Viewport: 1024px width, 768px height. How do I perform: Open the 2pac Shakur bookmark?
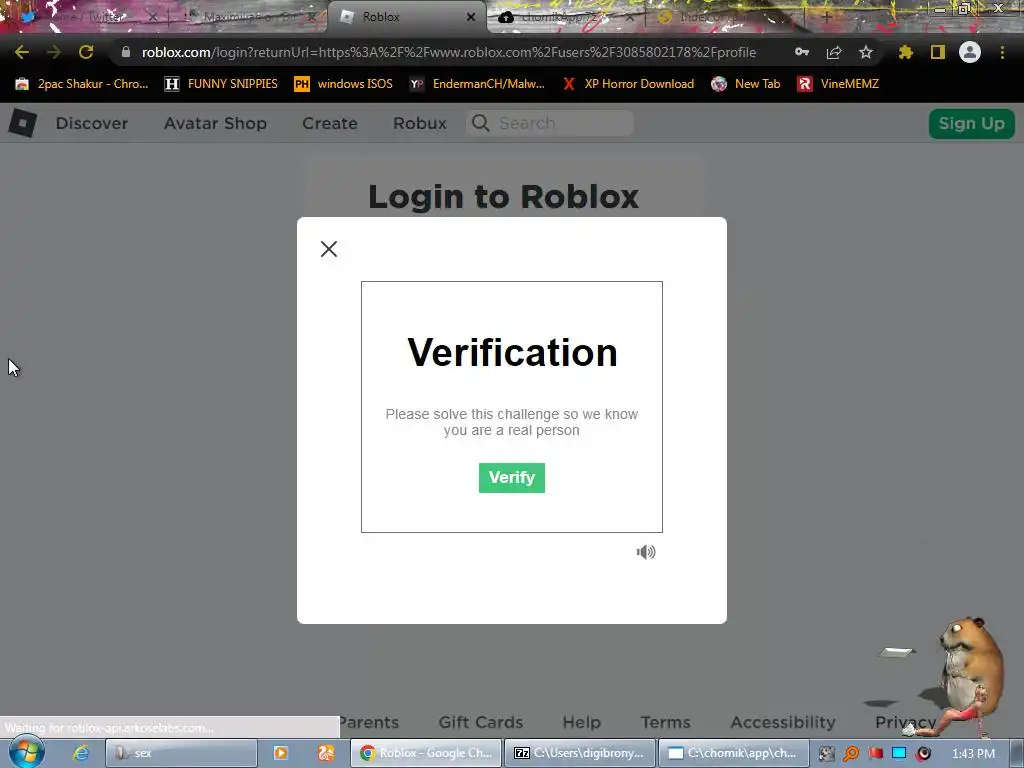tap(82, 84)
